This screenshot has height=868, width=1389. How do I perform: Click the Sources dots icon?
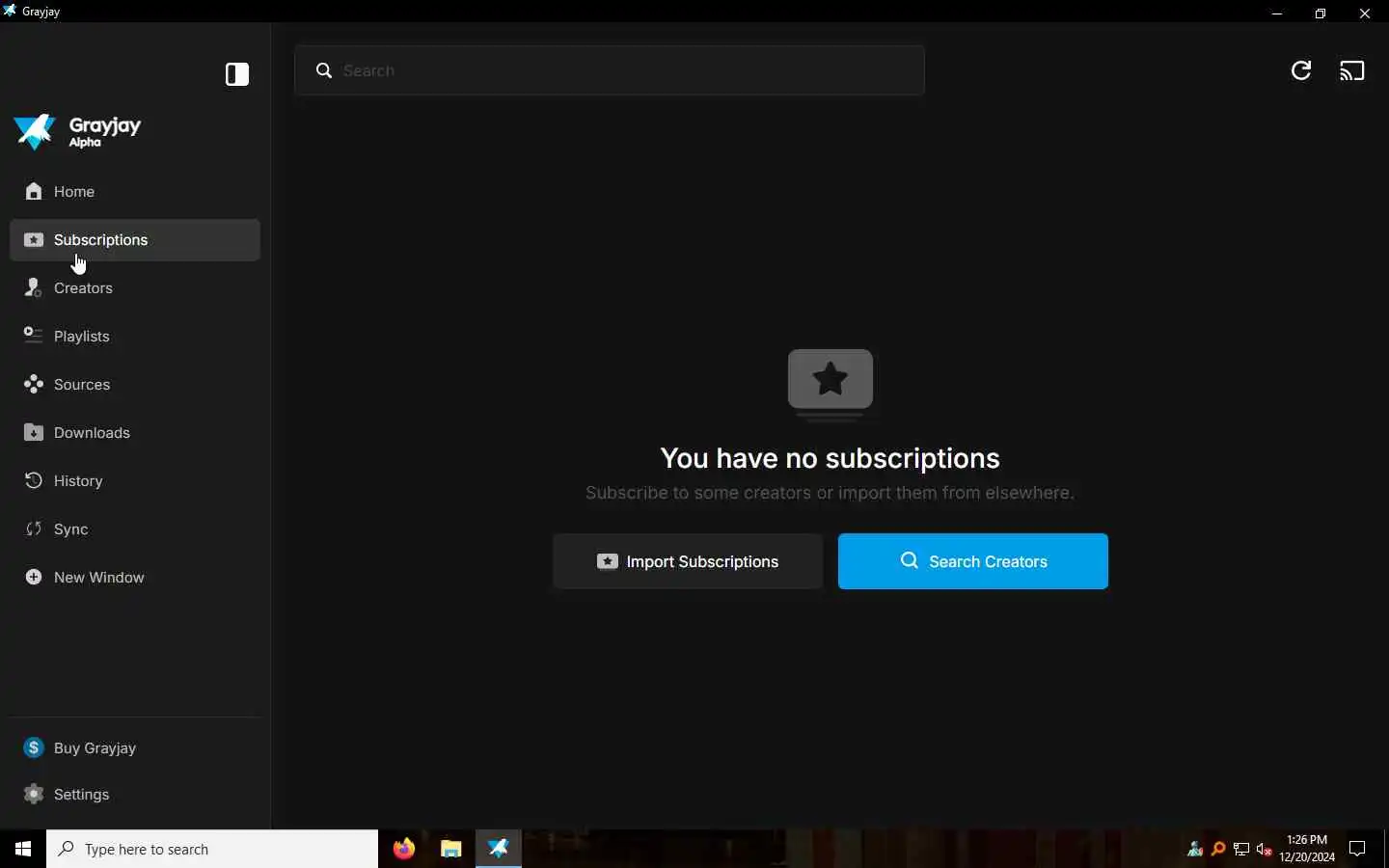point(34,384)
